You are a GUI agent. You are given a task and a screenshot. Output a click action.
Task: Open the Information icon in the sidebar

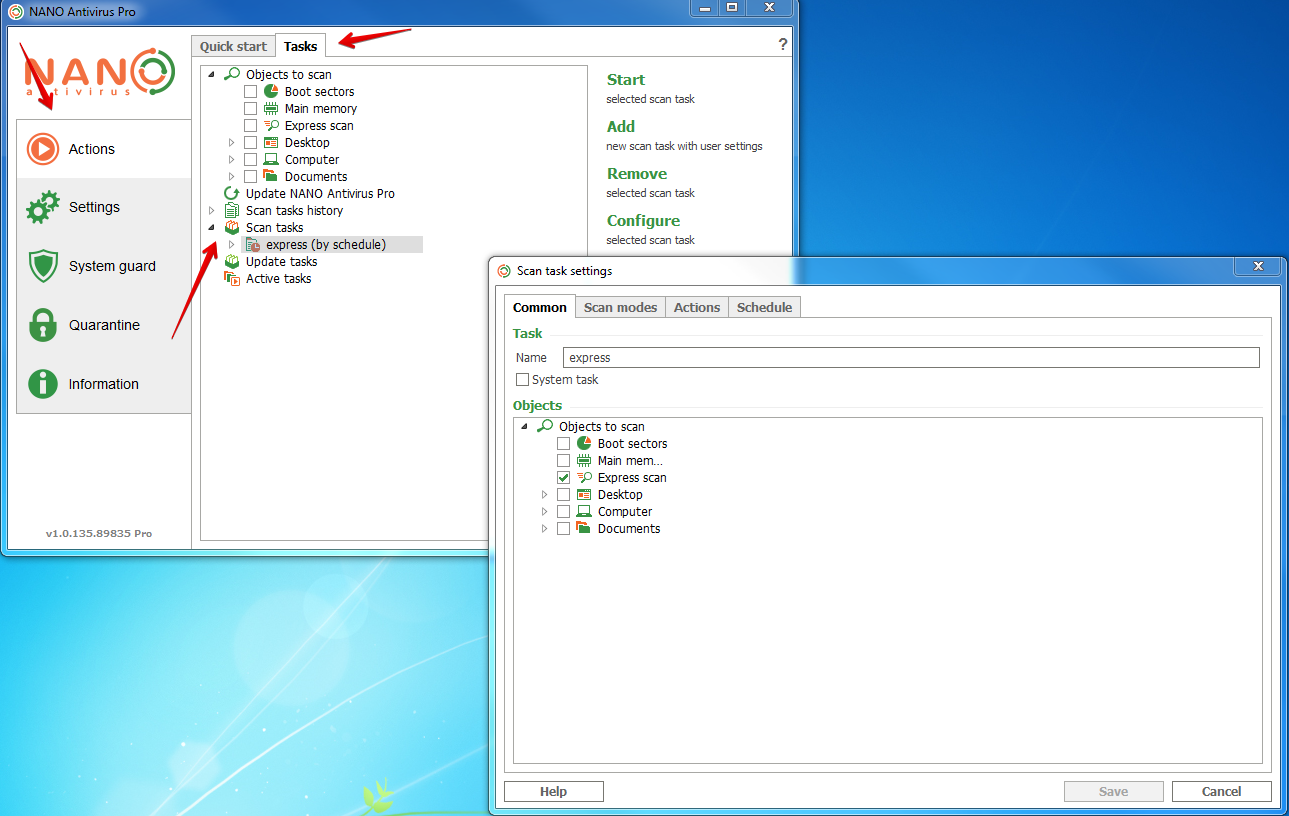tap(43, 384)
